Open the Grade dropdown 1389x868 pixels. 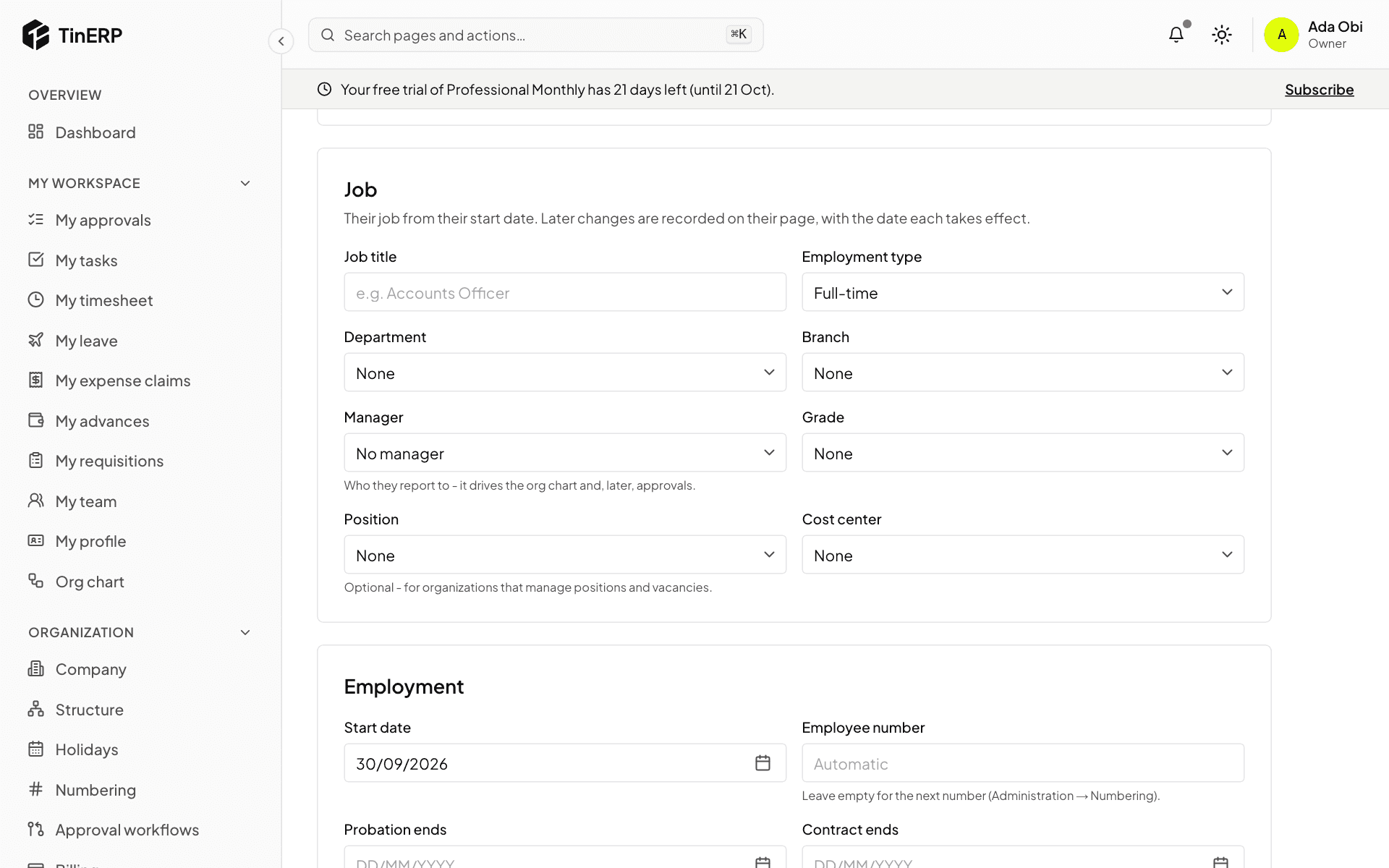pos(1023,453)
